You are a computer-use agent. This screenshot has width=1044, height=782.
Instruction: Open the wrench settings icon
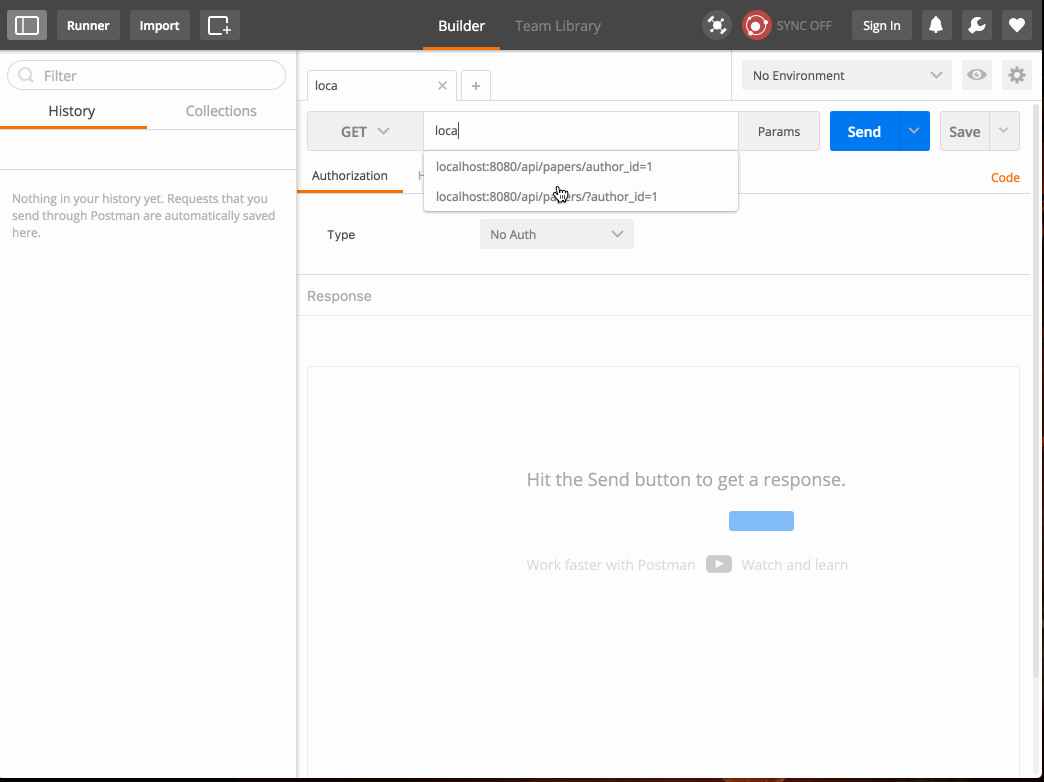[x=977, y=25]
